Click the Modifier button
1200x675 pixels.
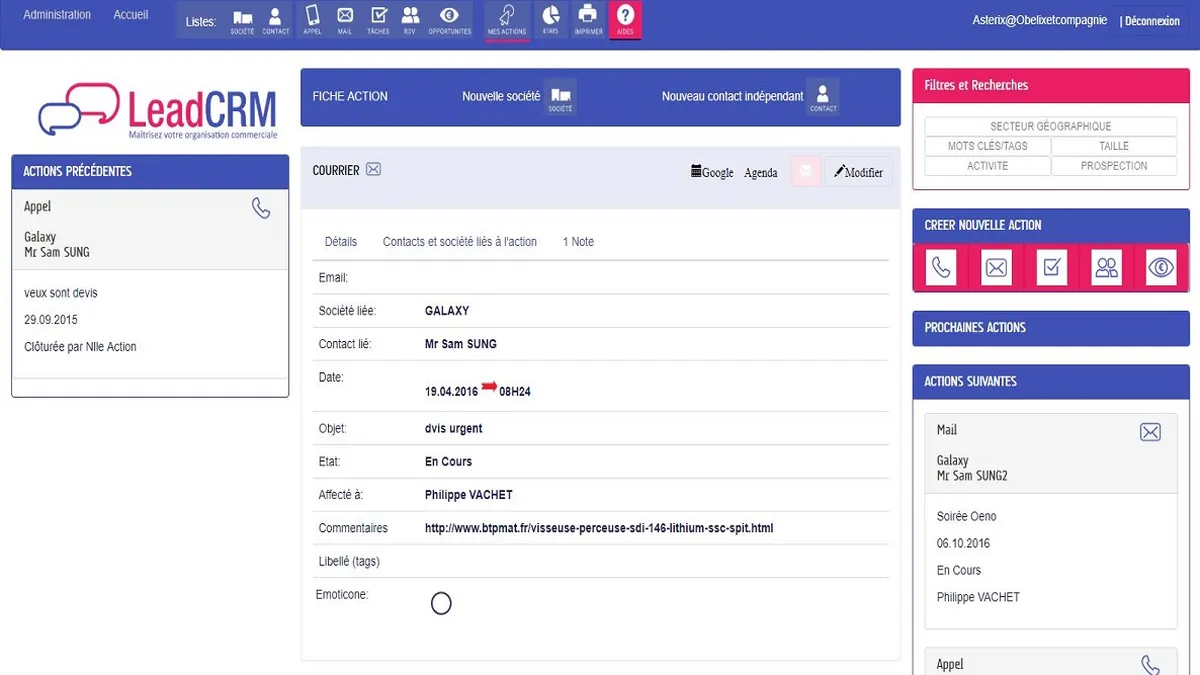[x=858, y=172]
